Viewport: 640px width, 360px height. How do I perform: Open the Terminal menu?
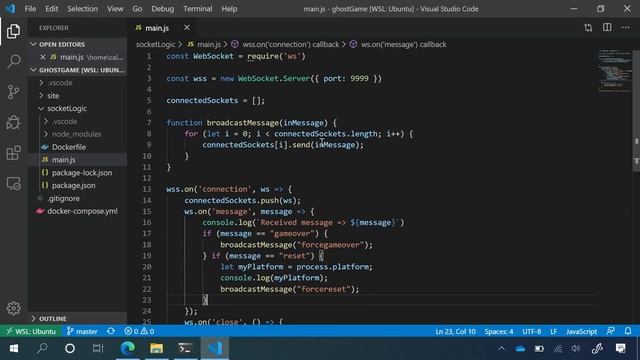point(198,9)
